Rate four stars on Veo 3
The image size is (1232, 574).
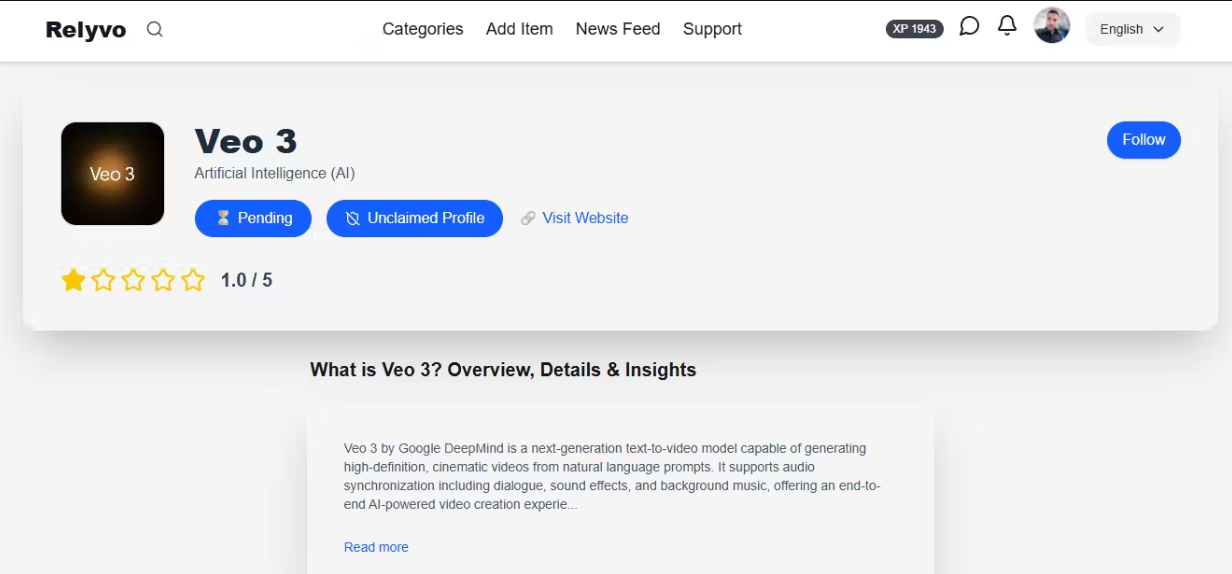point(163,280)
